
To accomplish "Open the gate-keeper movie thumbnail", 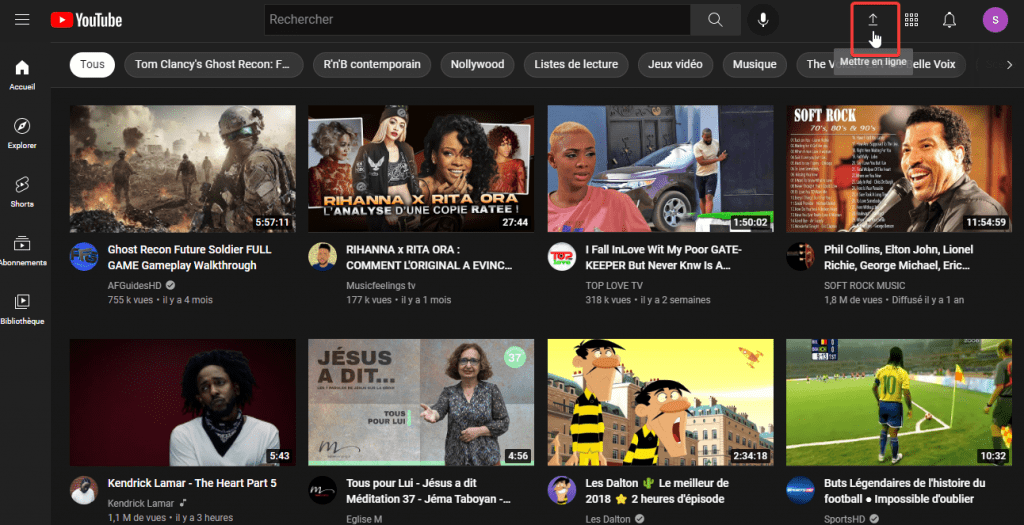I will (x=660, y=168).
